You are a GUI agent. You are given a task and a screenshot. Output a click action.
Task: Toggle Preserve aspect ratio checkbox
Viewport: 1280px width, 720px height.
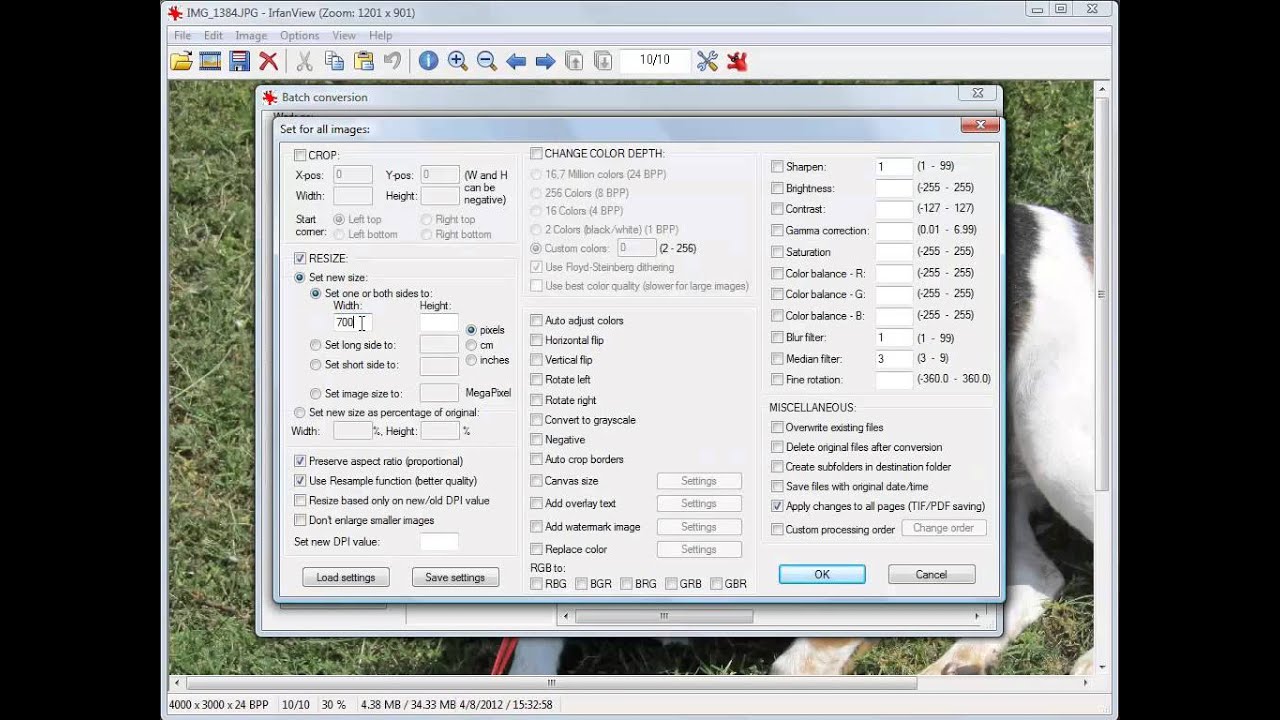coord(300,461)
